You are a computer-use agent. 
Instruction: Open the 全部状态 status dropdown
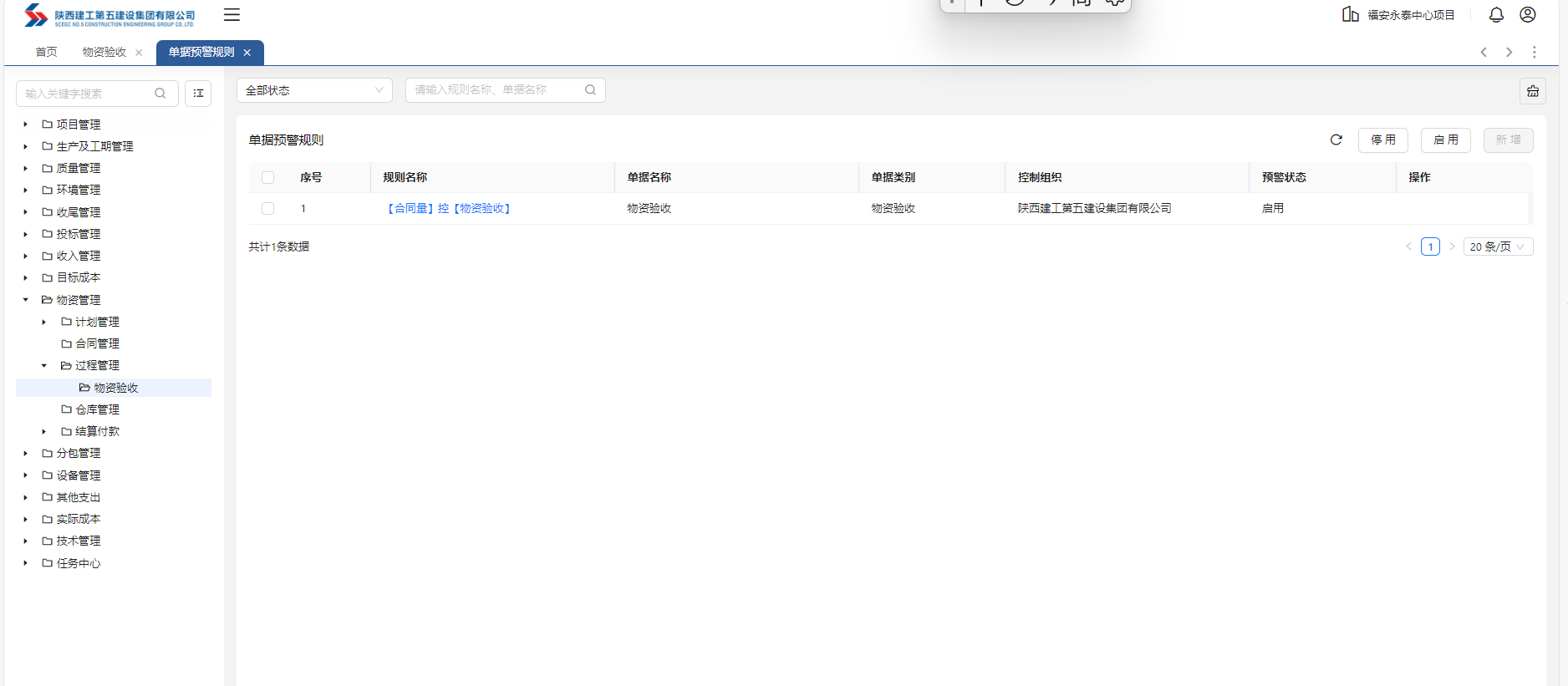tap(314, 90)
